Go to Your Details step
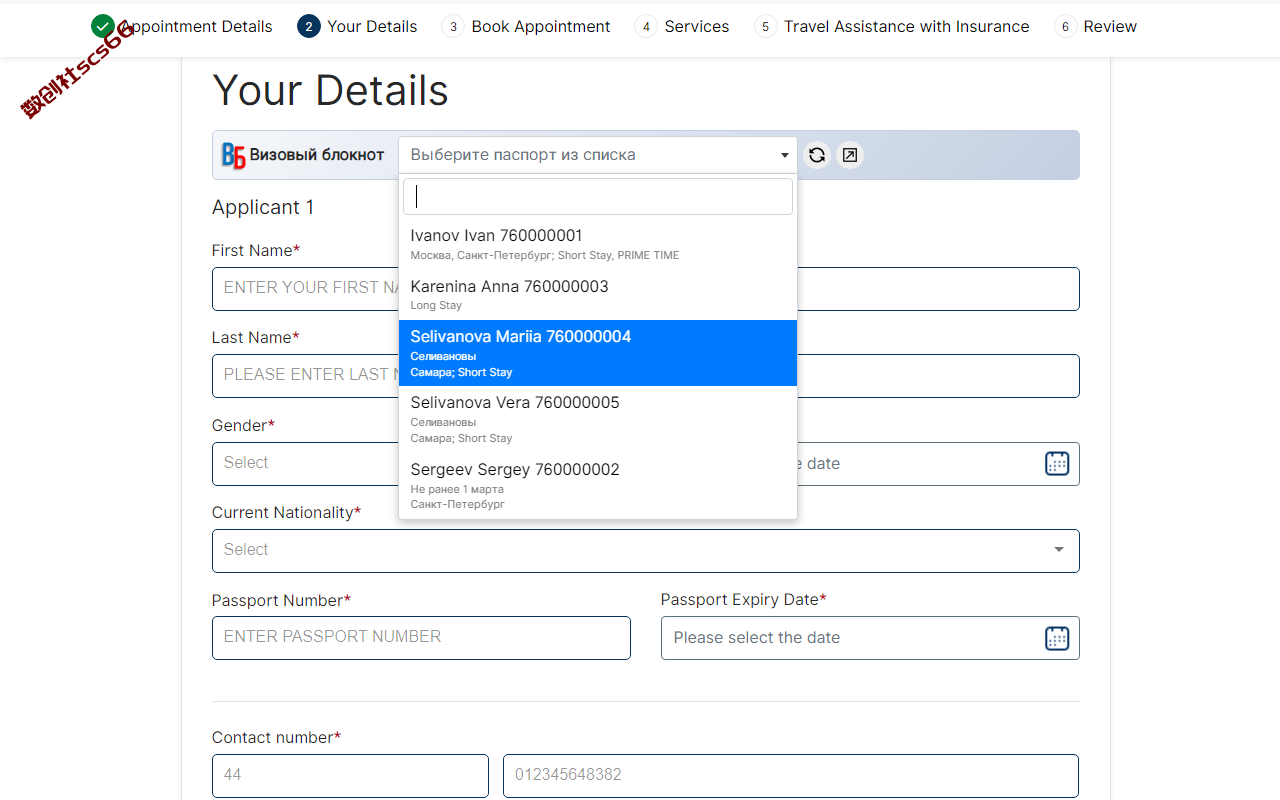Viewport: 1280px width, 800px height. pyautogui.click(x=357, y=27)
